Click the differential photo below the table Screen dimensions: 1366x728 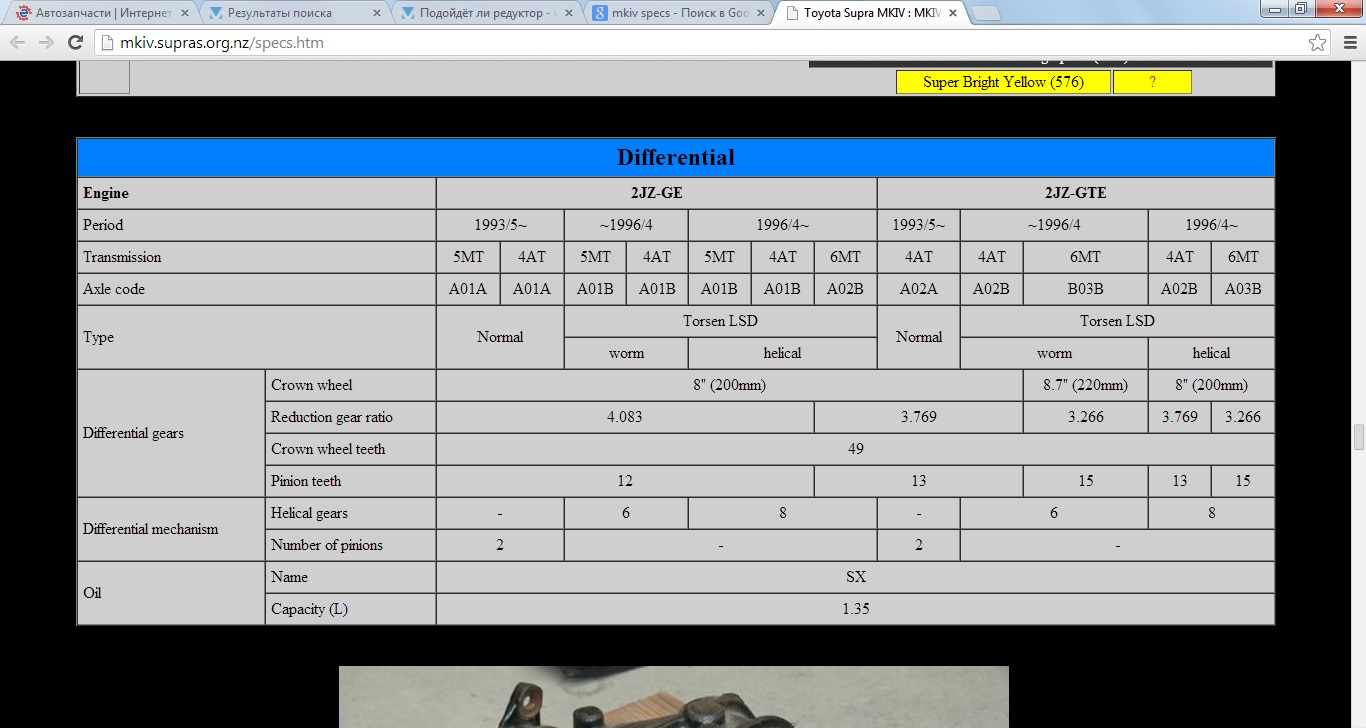pos(673,697)
